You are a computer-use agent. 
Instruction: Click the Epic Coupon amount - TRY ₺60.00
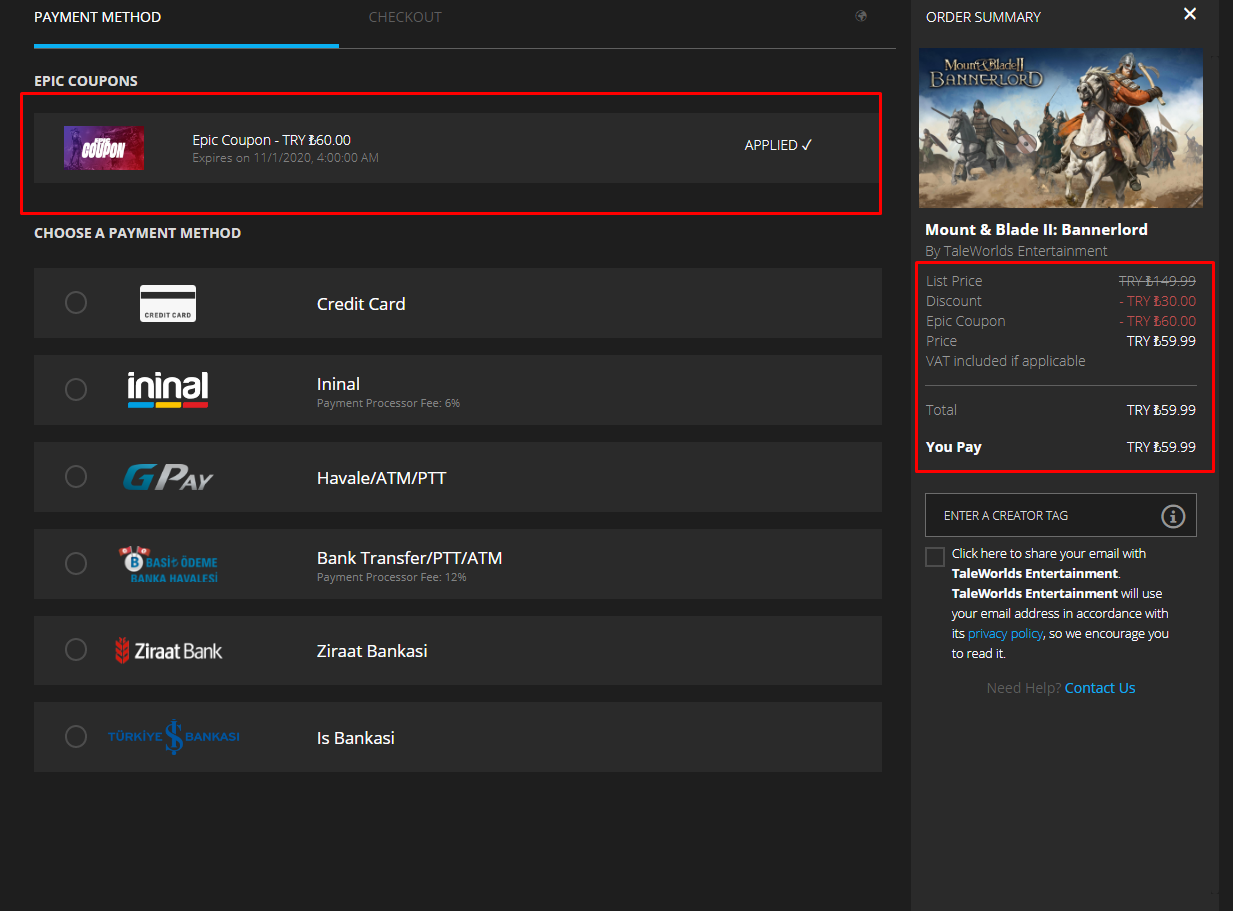[x=1157, y=321]
